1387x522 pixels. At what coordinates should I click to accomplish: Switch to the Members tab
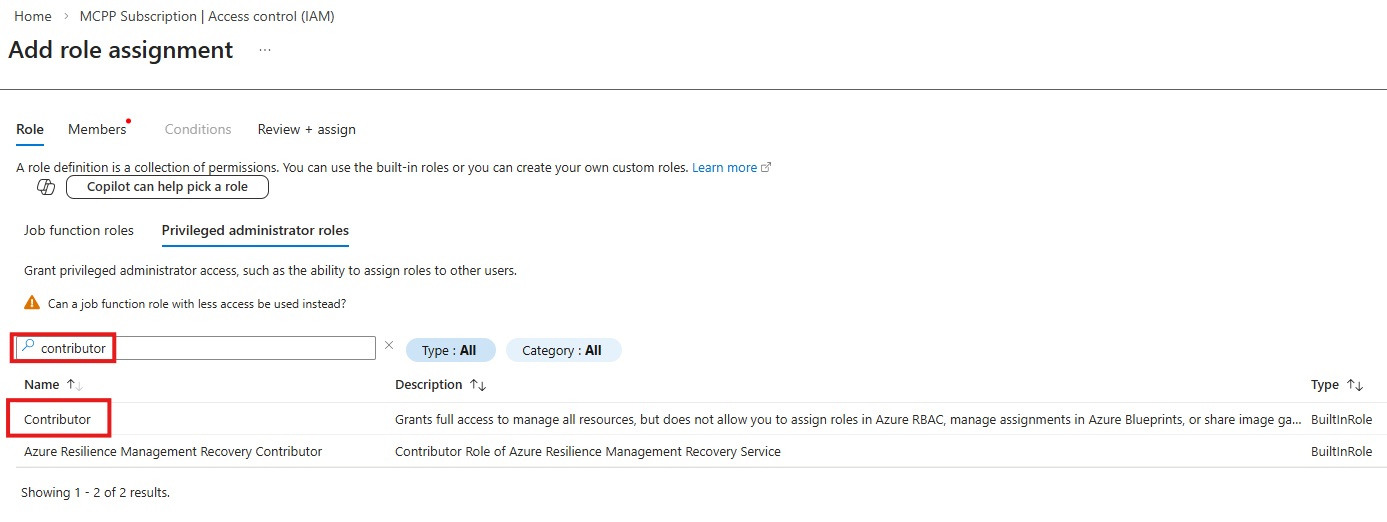click(x=97, y=130)
